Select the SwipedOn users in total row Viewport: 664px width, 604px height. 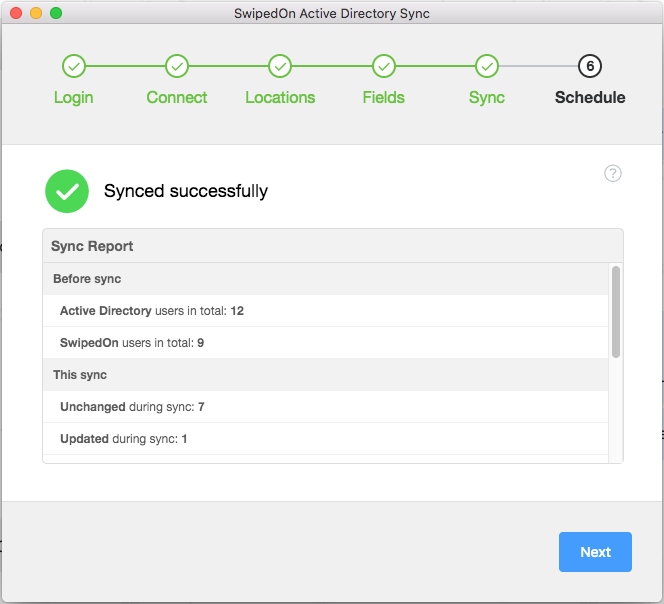coord(326,343)
